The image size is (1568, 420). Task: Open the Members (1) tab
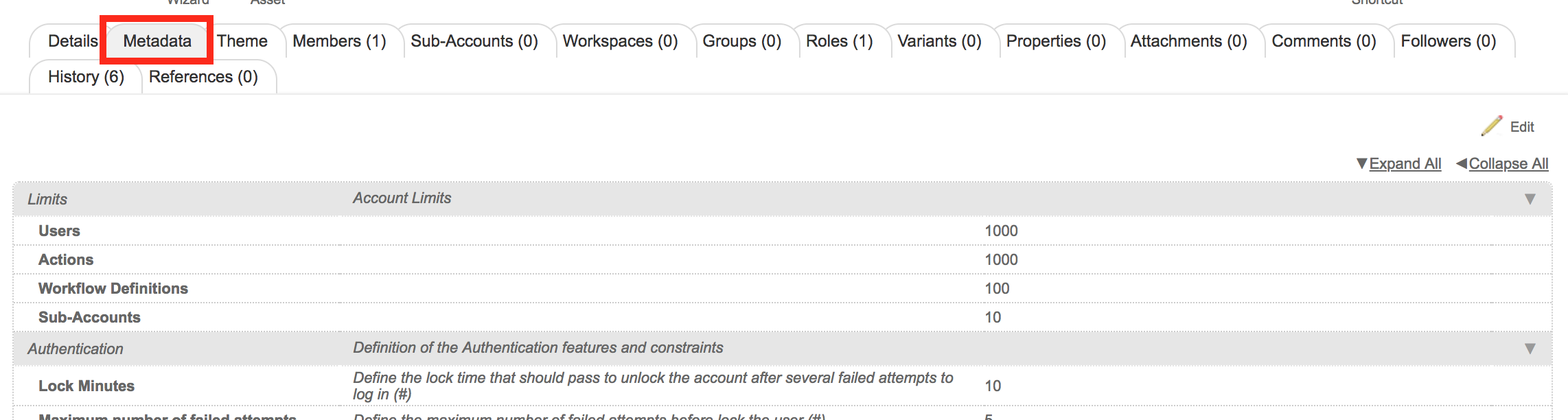pyautogui.click(x=339, y=41)
